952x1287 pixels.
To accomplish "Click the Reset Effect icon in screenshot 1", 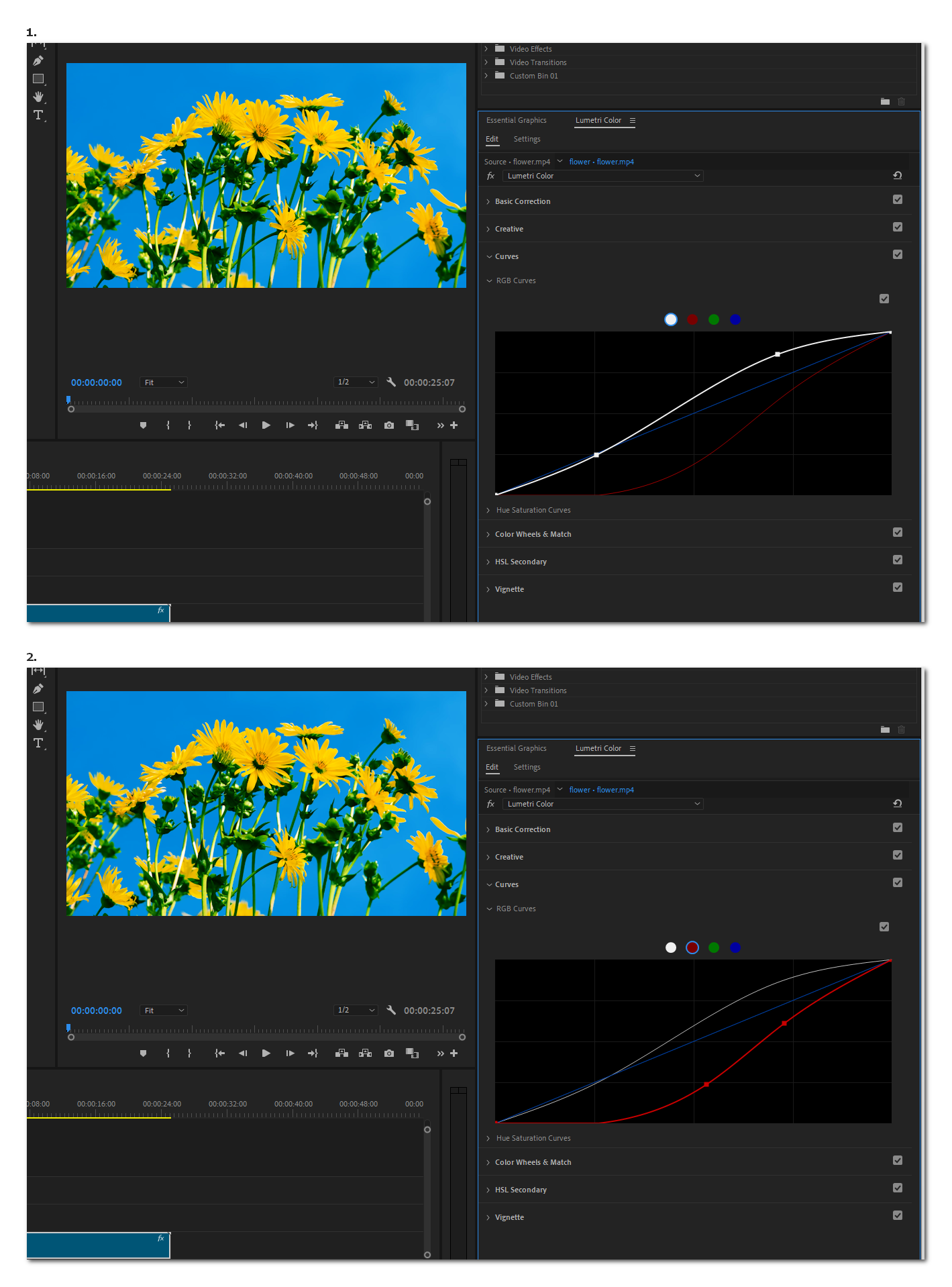I will 897,176.
